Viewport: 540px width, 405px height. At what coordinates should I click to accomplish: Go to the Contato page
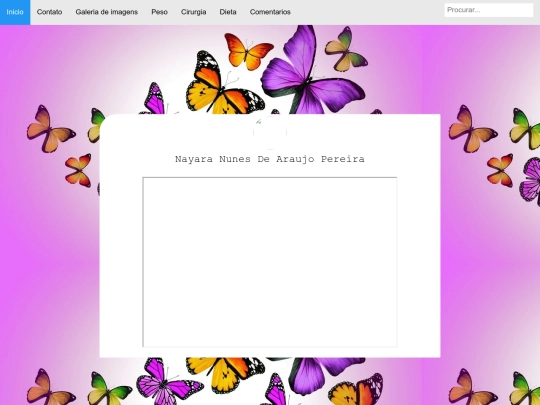49,12
